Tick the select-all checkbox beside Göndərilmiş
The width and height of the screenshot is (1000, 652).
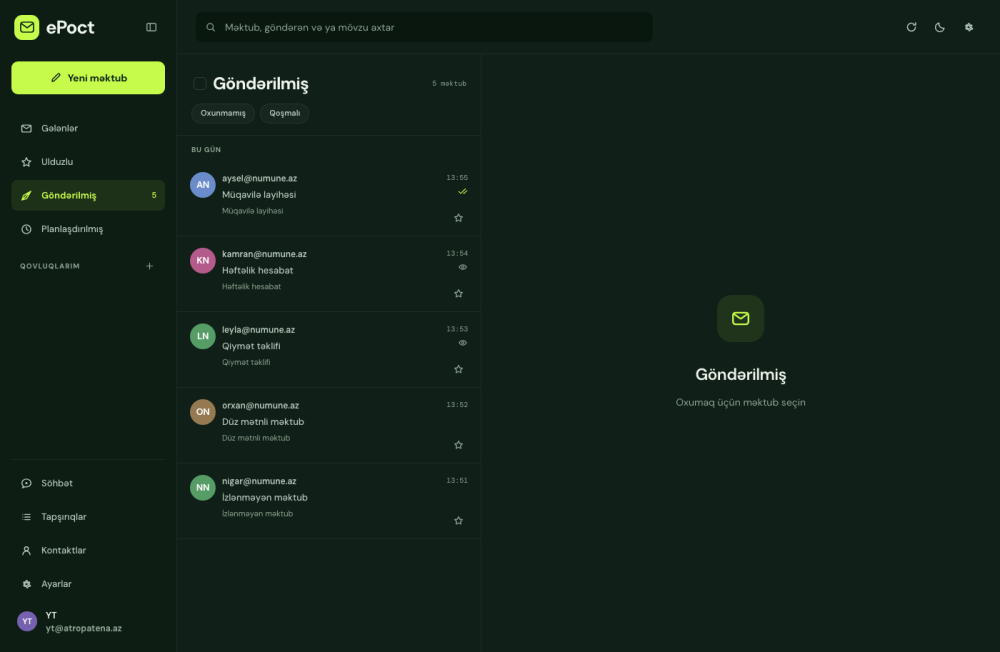click(x=200, y=84)
